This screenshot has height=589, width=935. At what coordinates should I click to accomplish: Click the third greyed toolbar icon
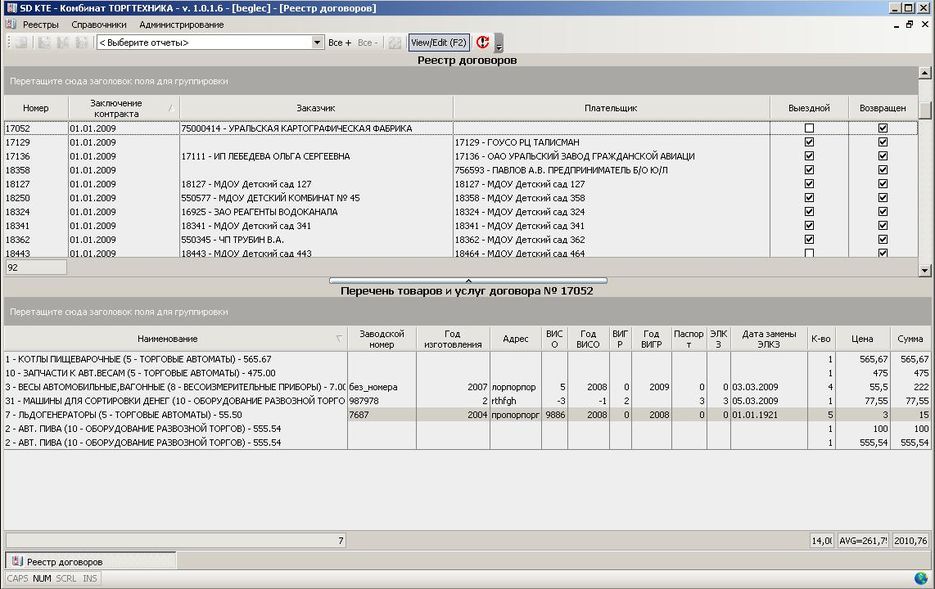point(63,42)
